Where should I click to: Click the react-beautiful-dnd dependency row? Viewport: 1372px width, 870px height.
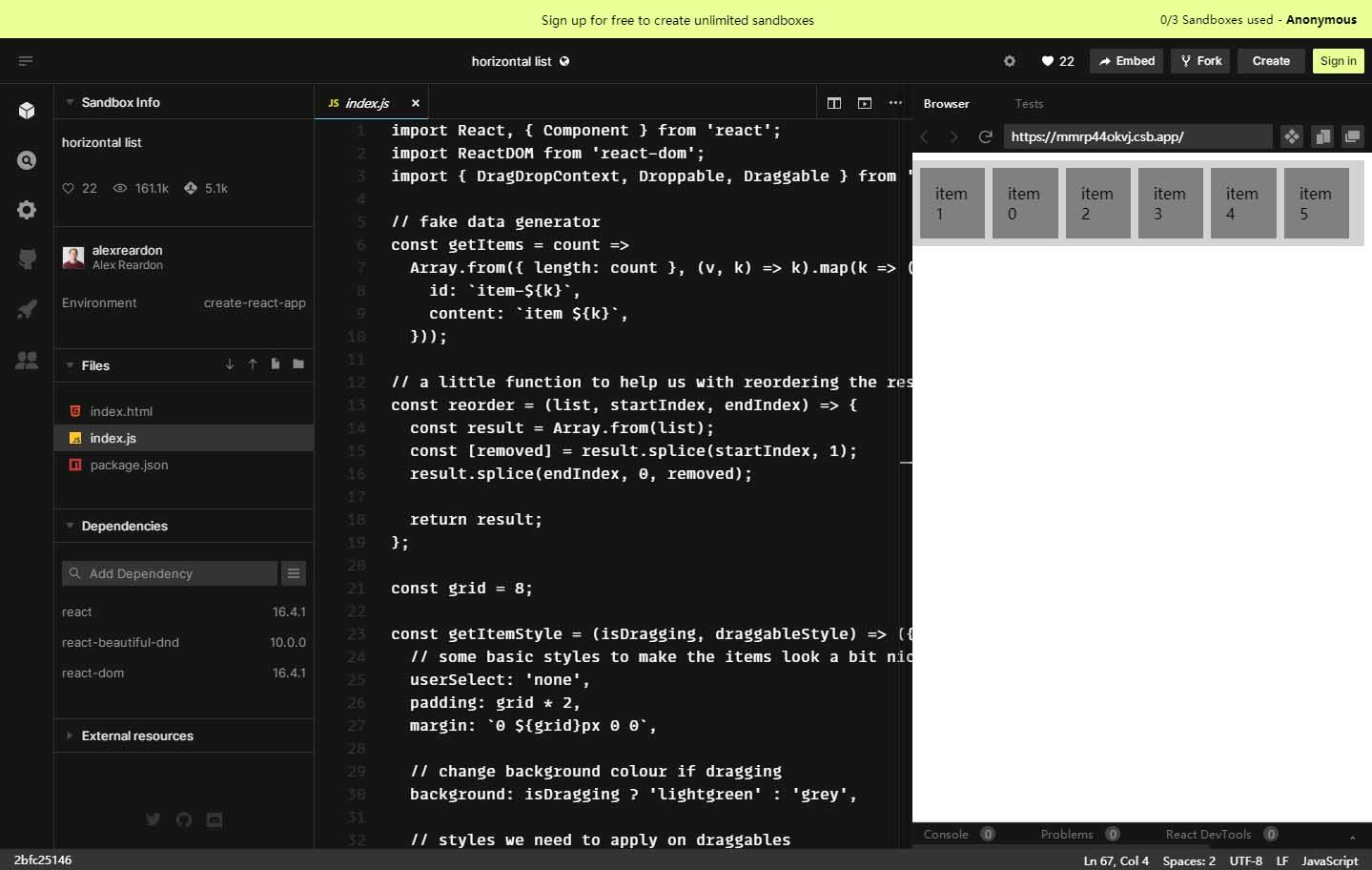[x=184, y=642]
